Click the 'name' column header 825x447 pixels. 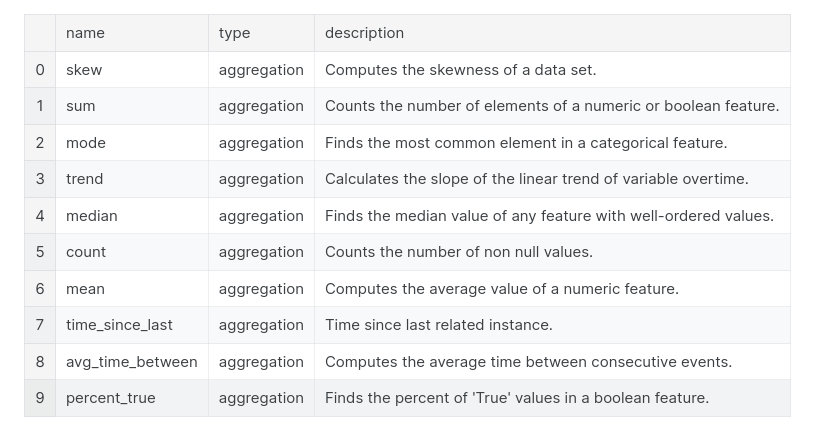(x=85, y=33)
